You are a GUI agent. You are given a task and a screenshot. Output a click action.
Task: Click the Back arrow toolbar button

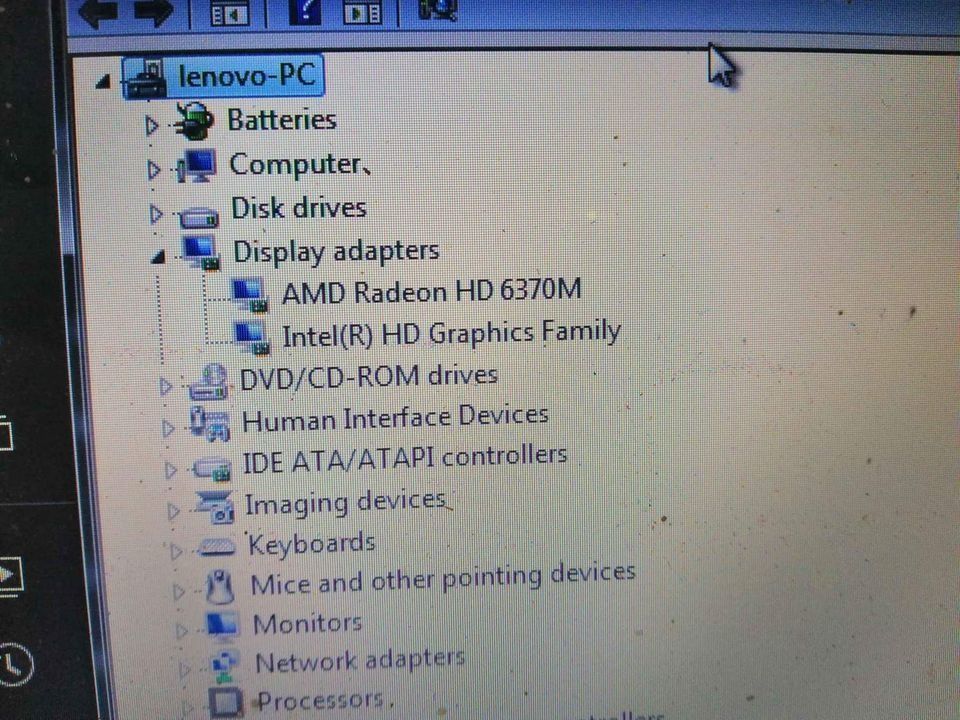(98, 12)
